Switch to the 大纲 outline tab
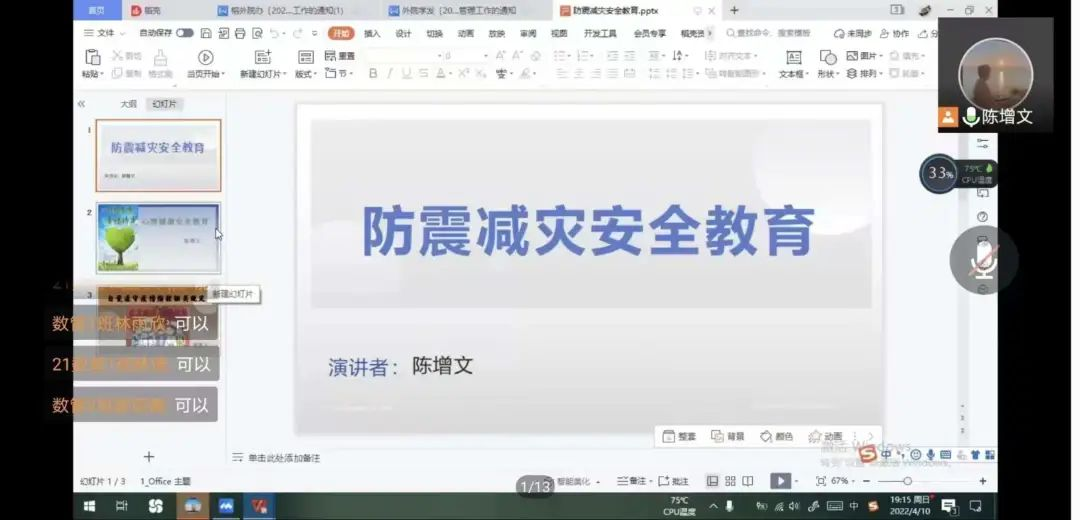 click(128, 104)
